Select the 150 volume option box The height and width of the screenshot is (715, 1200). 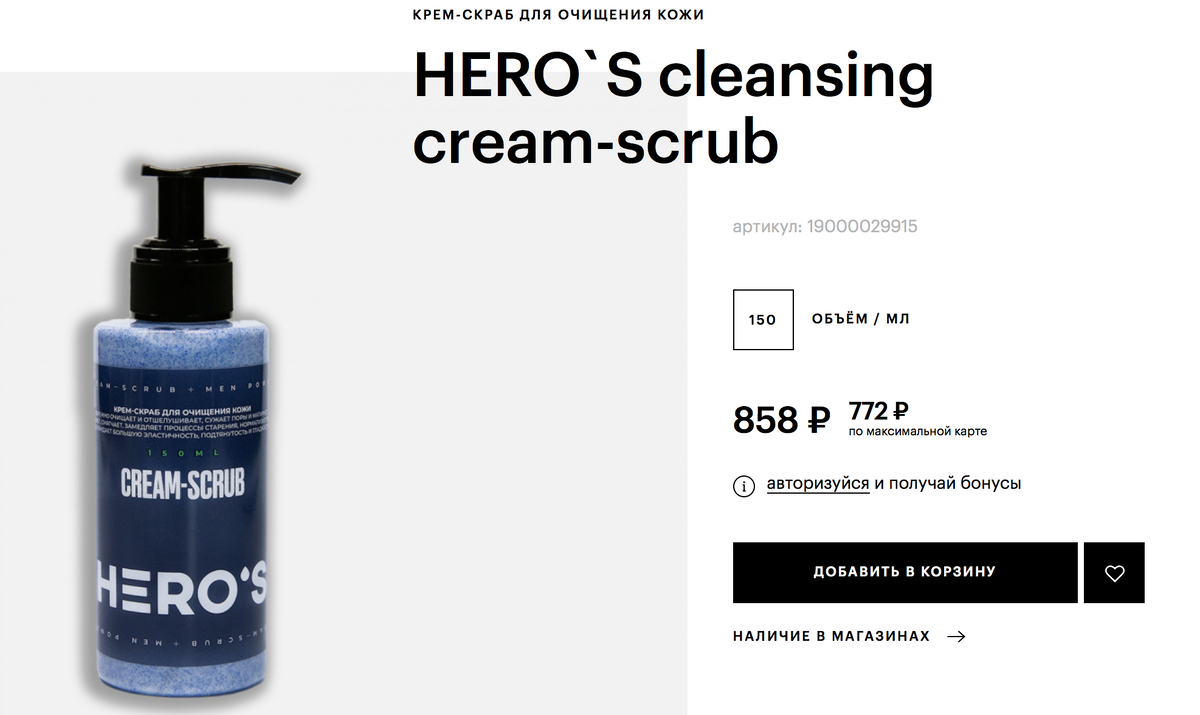pyautogui.click(x=763, y=320)
